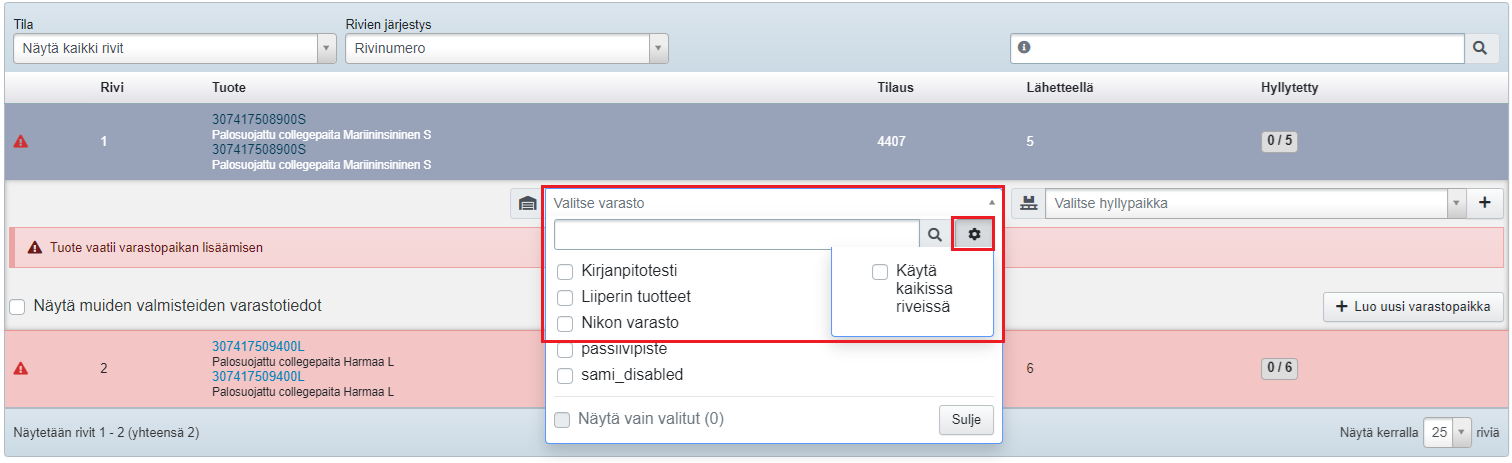
Task: Select the sami_disabled warehouse option
Action: tap(565, 376)
